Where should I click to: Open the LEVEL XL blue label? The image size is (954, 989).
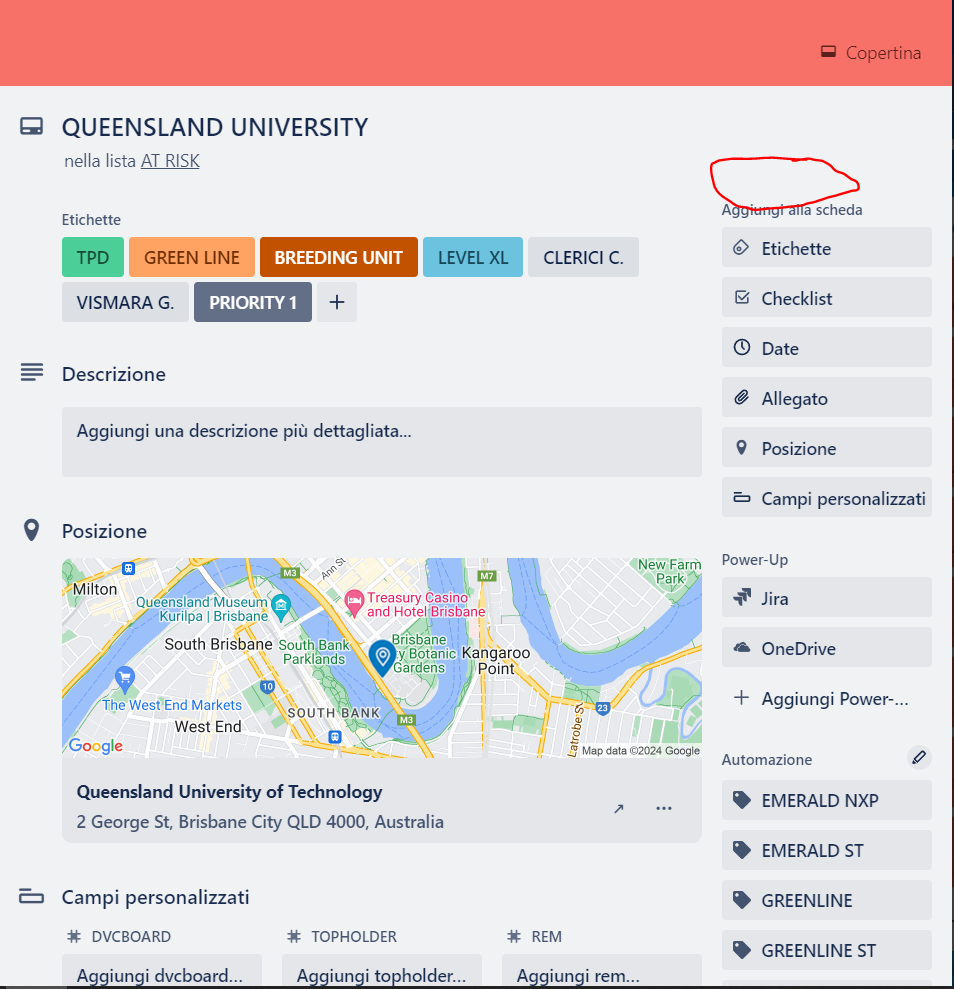pyautogui.click(x=473, y=257)
